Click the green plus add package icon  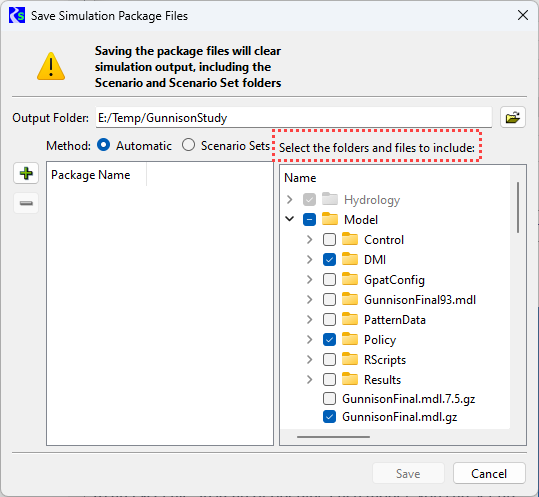(x=26, y=173)
